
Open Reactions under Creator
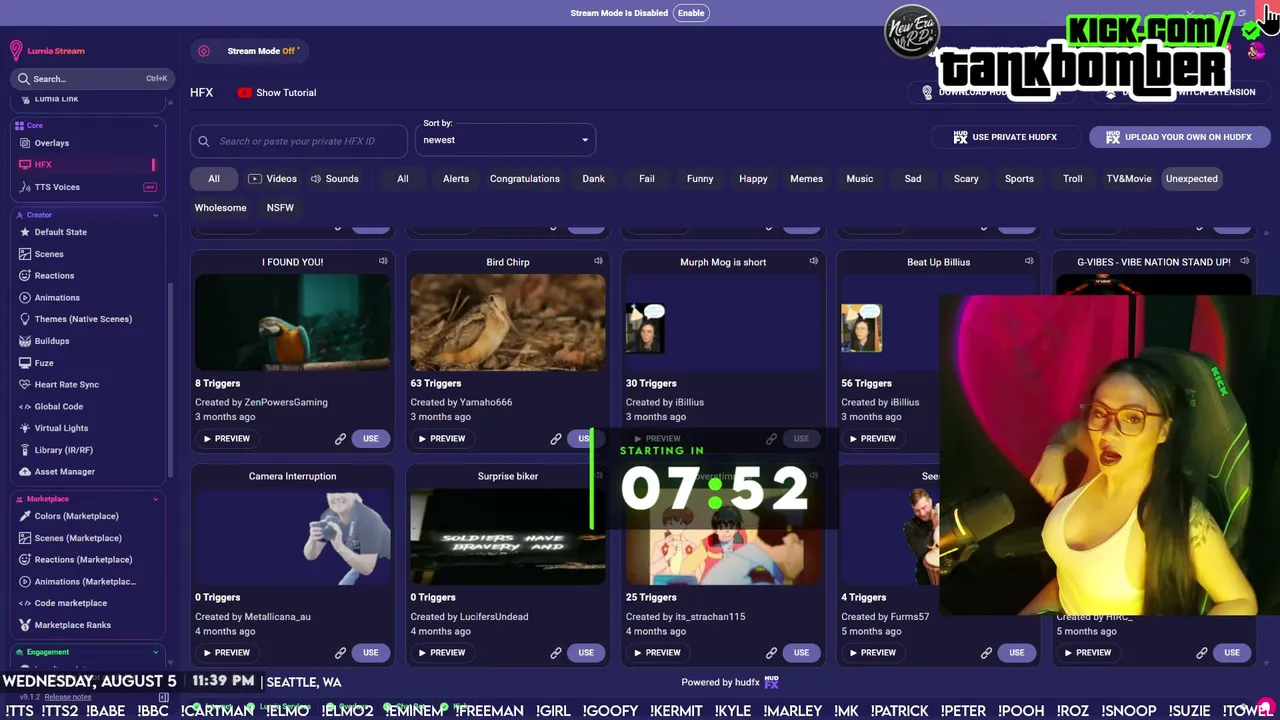point(54,276)
